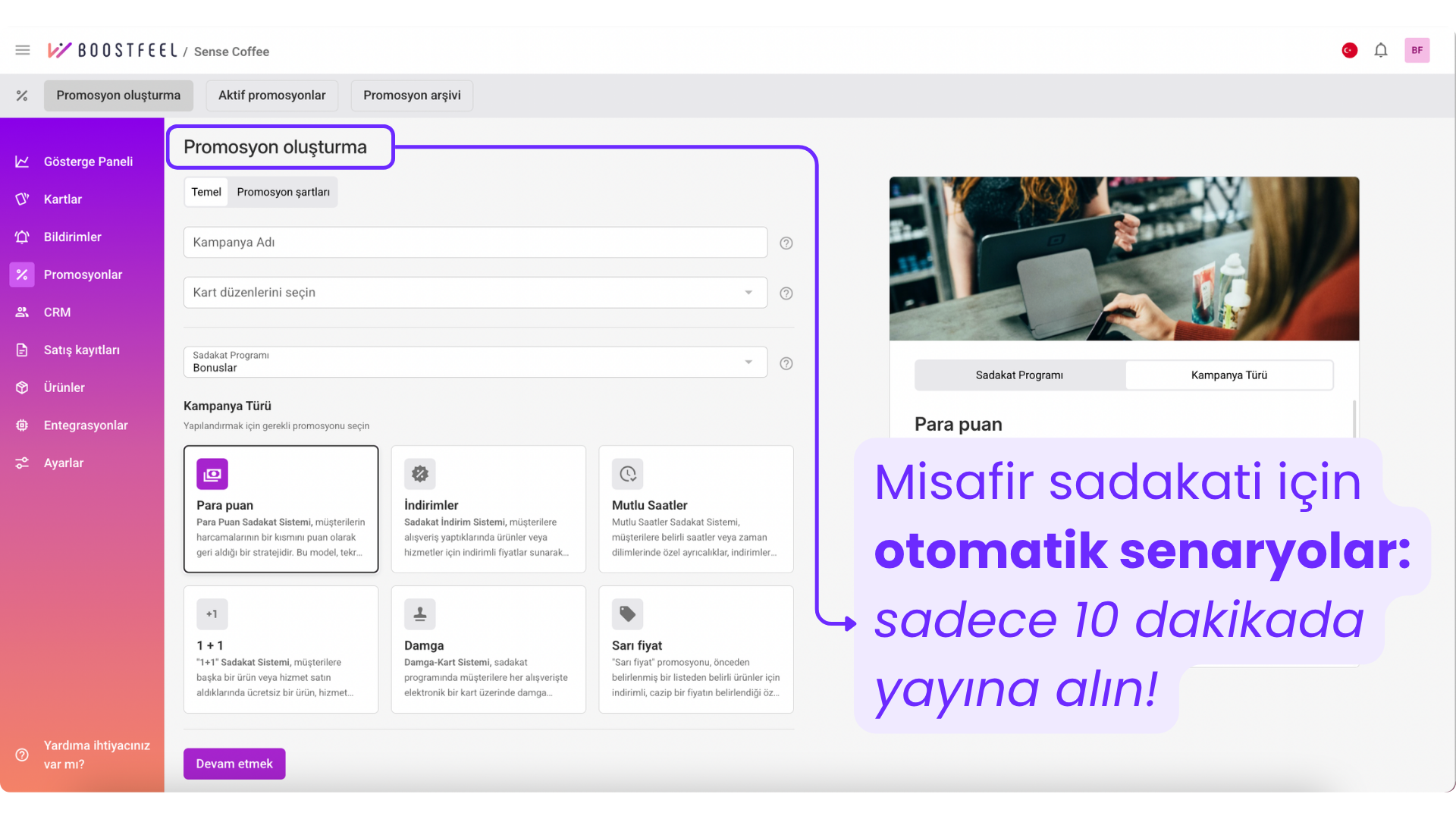Switch to Aktif promosyonlar tab
The width and height of the screenshot is (1456, 819).
(x=272, y=96)
